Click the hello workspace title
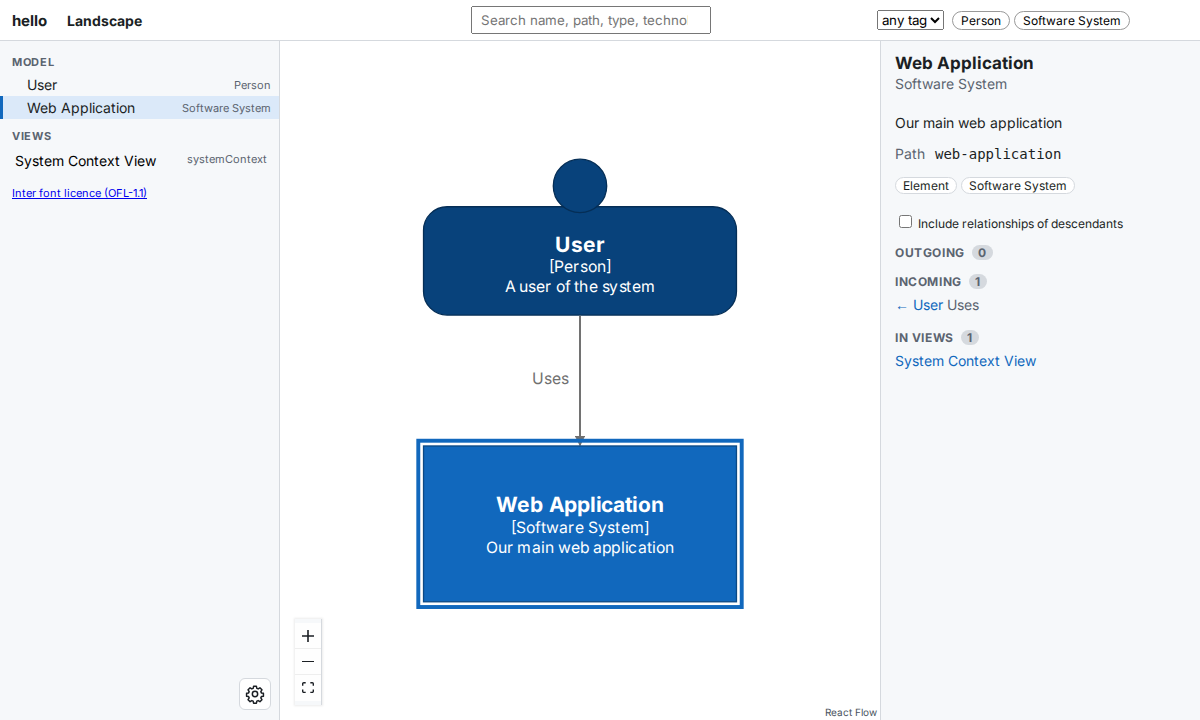 coord(29,21)
